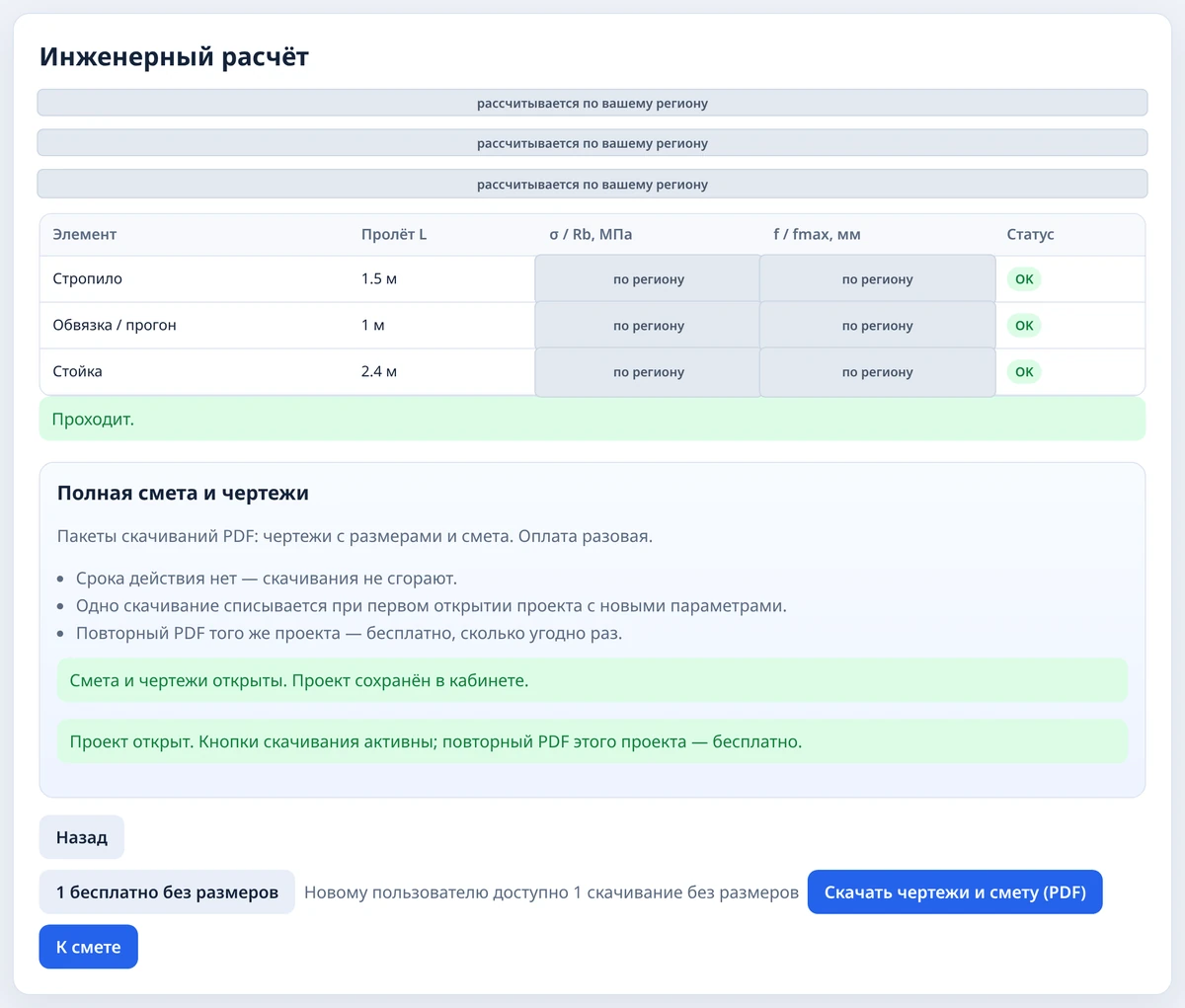Click the Обвязка / прогон cell
This screenshot has height=1008, width=1185.
(x=115, y=326)
